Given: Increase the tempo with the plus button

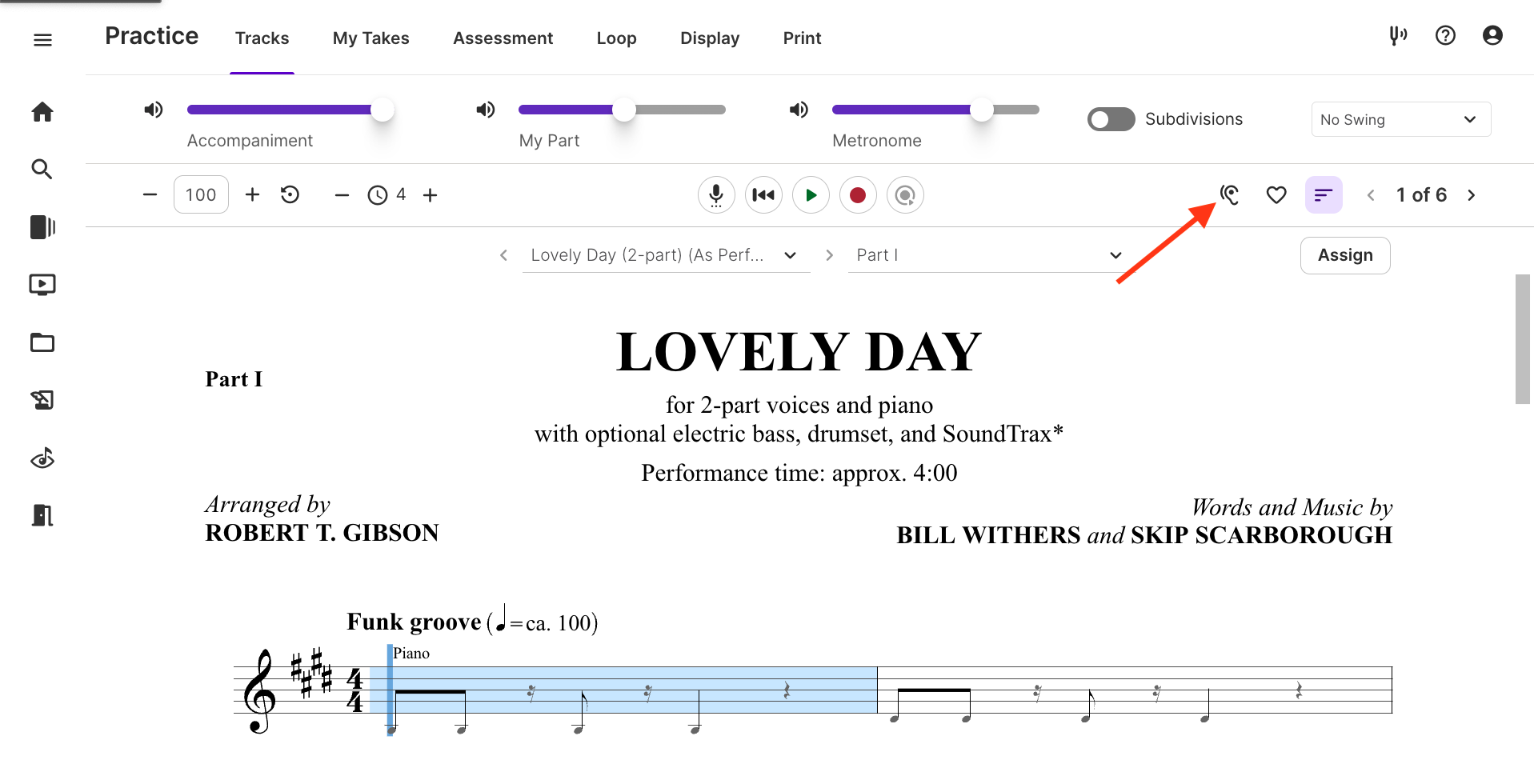Looking at the screenshot, I should 252,194.
